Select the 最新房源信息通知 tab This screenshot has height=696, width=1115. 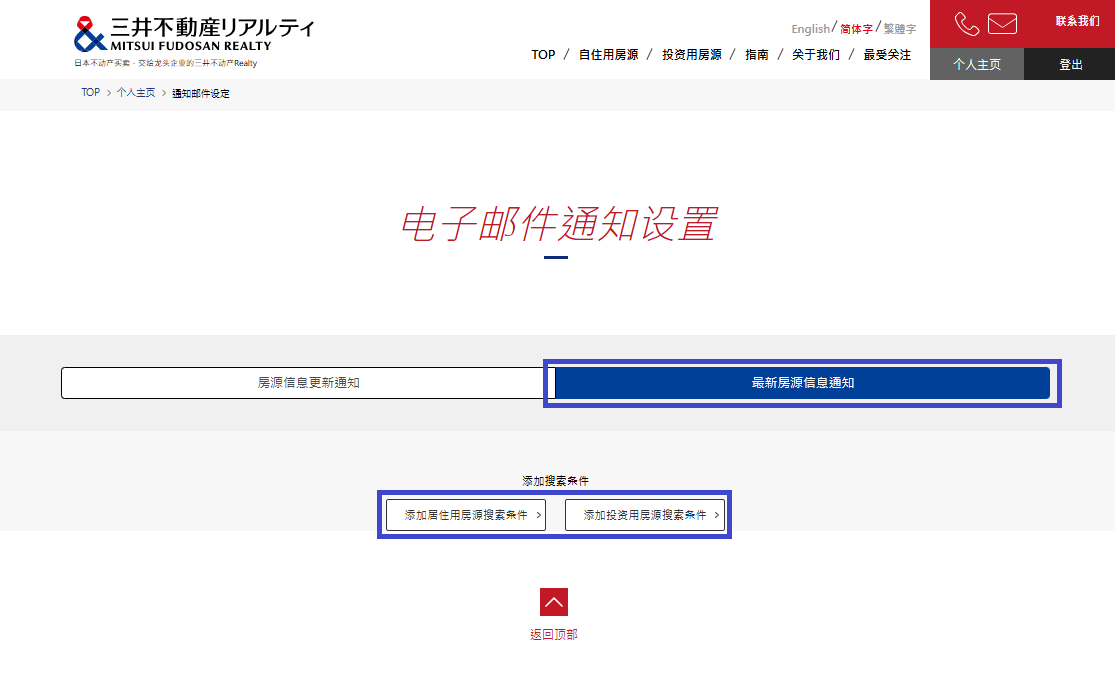[x=802, y=383]
